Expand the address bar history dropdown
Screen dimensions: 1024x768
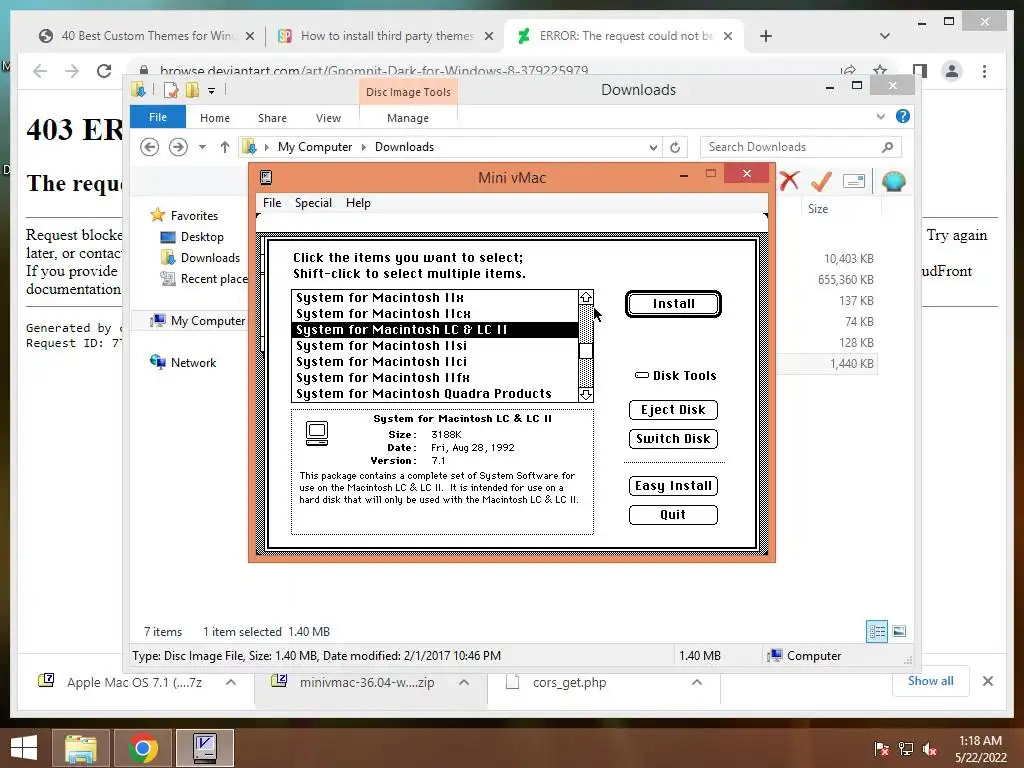(x=653, y=148)
